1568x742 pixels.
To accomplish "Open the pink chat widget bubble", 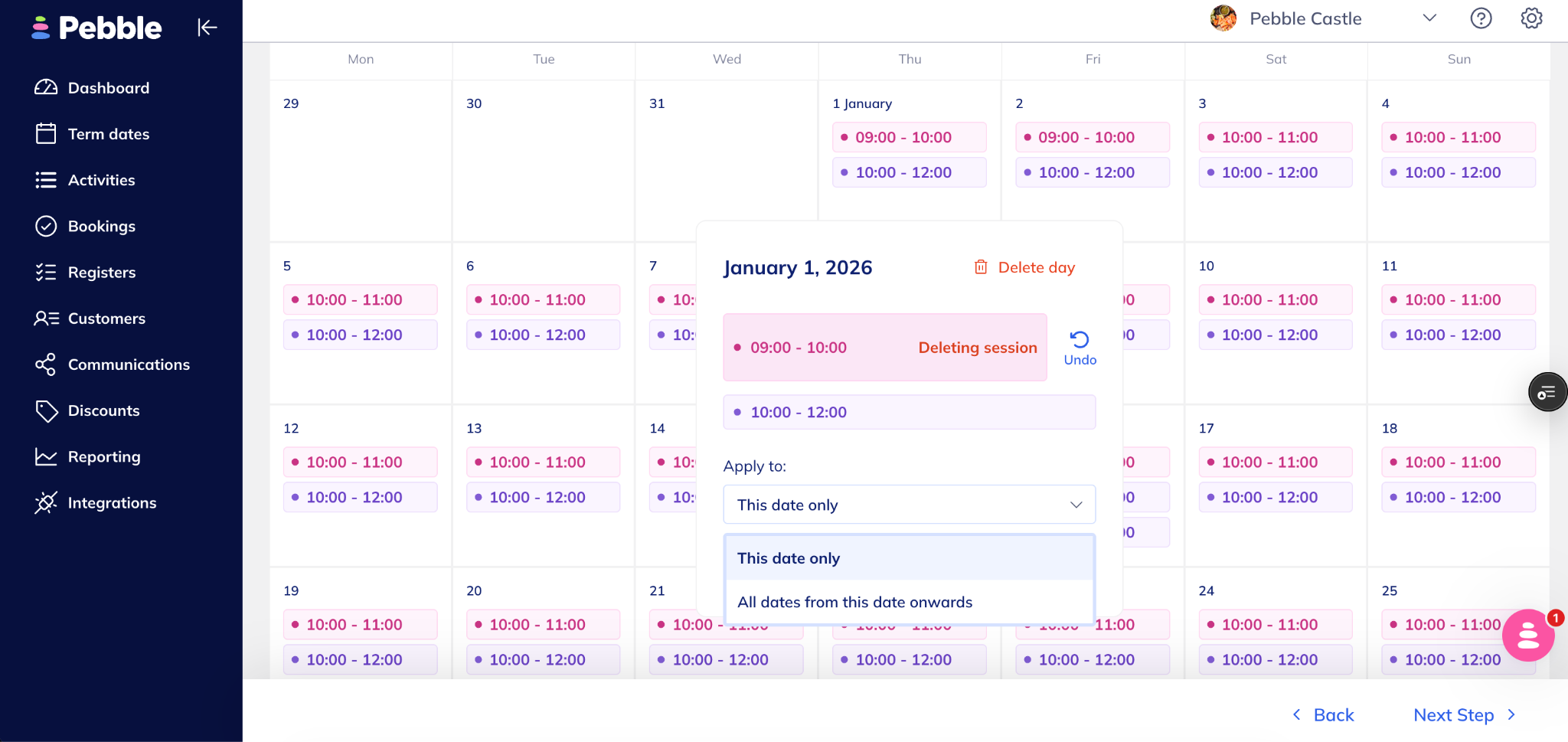I will pos(1528,636).
